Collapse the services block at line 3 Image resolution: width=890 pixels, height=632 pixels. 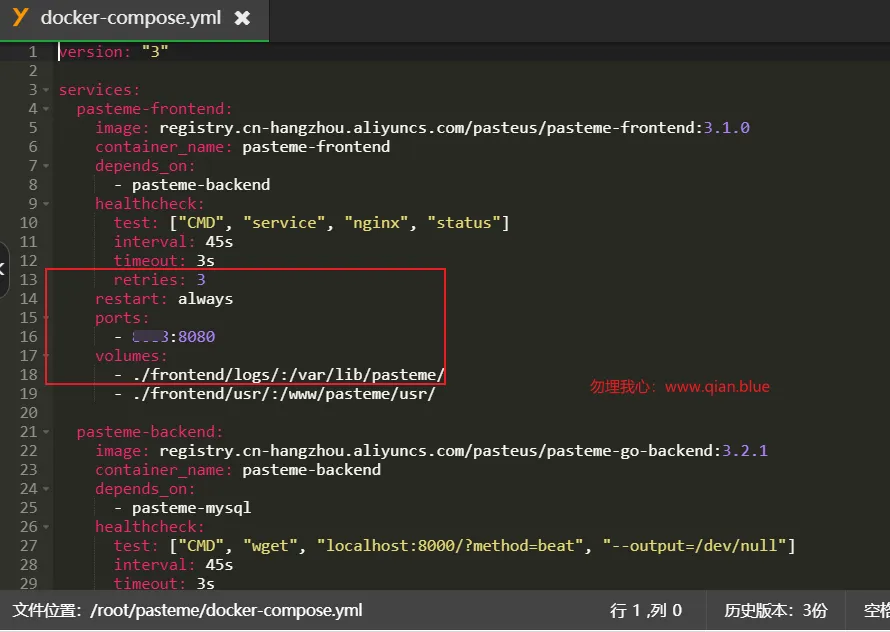click(x=46, y=90)
